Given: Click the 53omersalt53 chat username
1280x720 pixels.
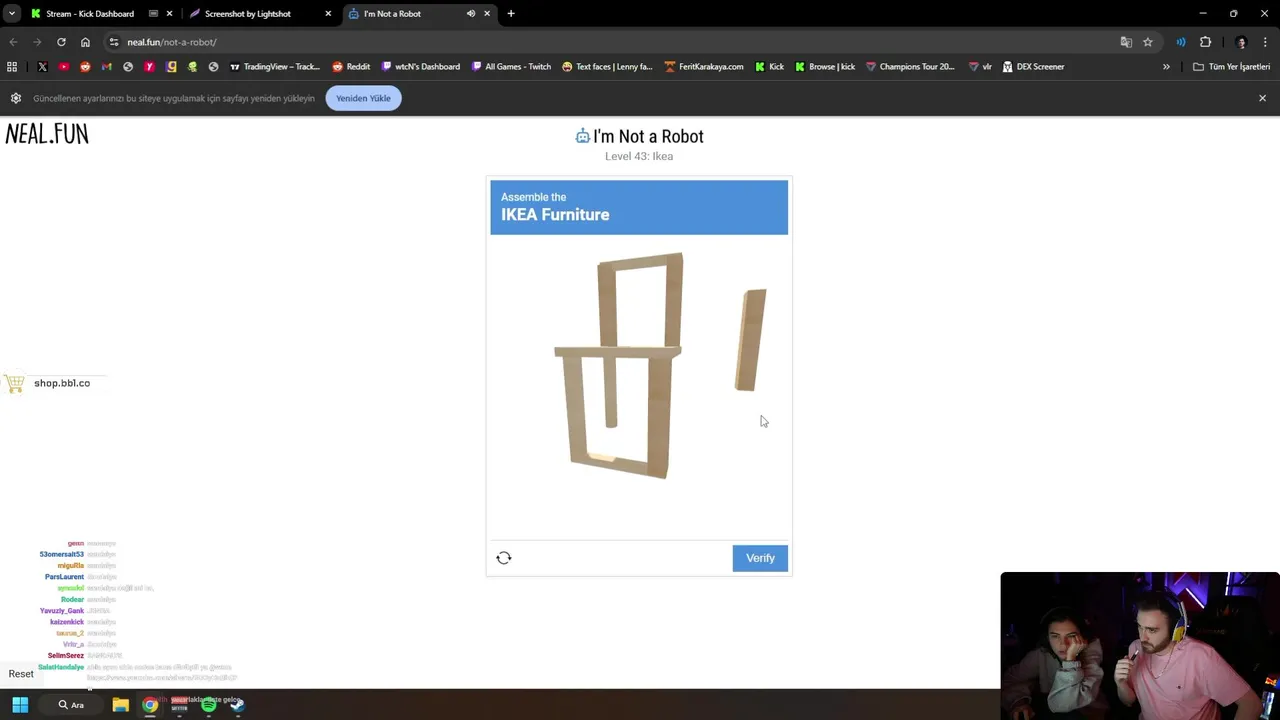Looking at the screenshot, I should [62, 554].
